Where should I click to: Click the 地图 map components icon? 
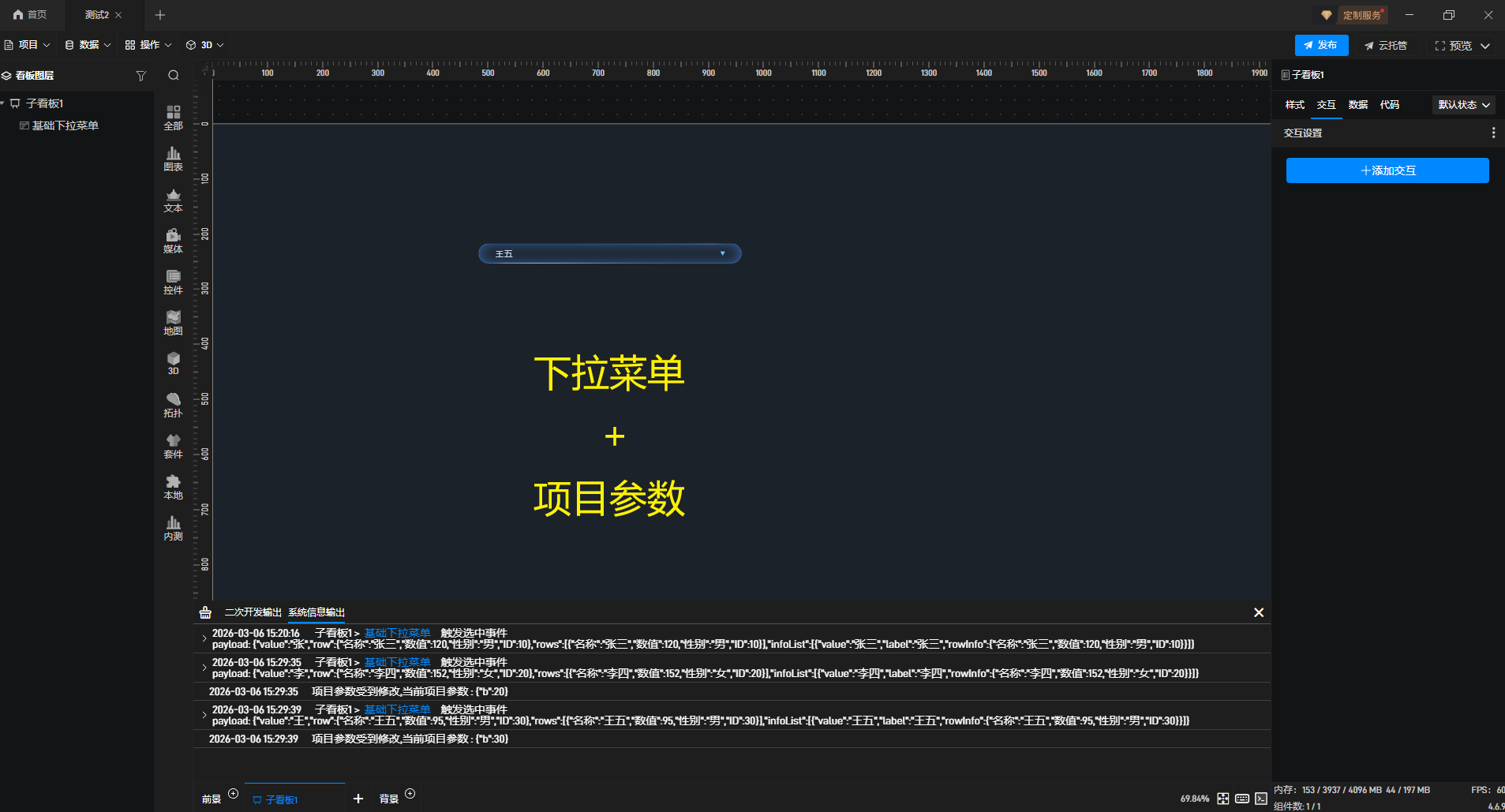click(173, 323)
